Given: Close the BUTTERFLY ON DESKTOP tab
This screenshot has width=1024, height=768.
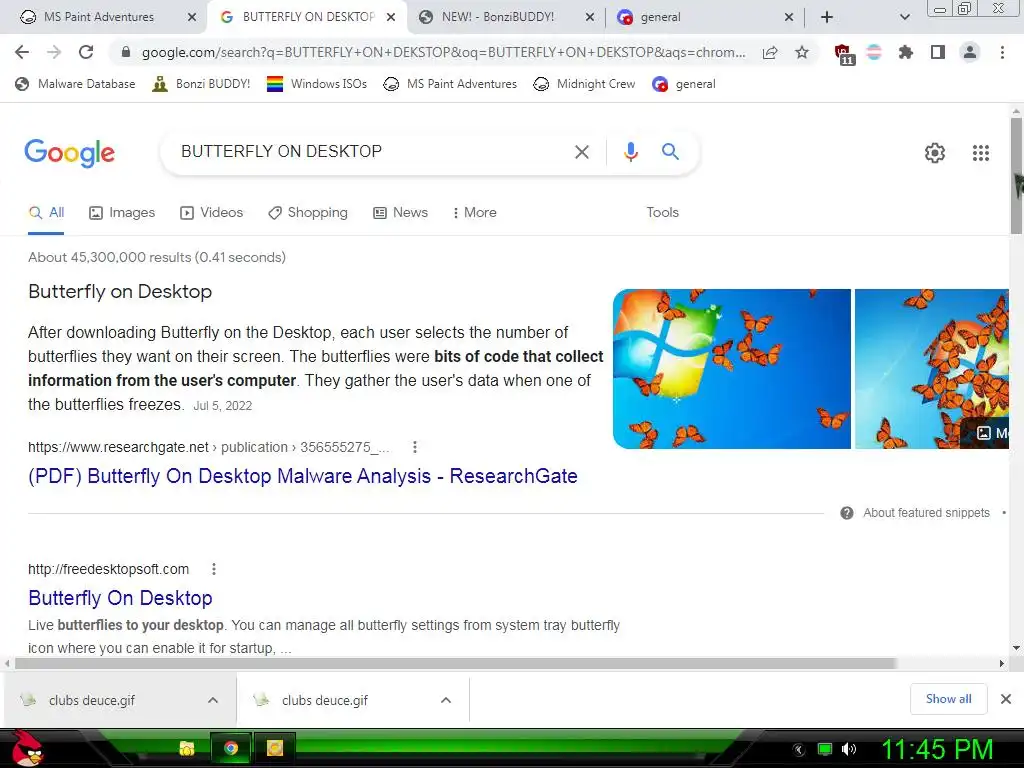Looking at the screenshot, I should coord(391,18).
